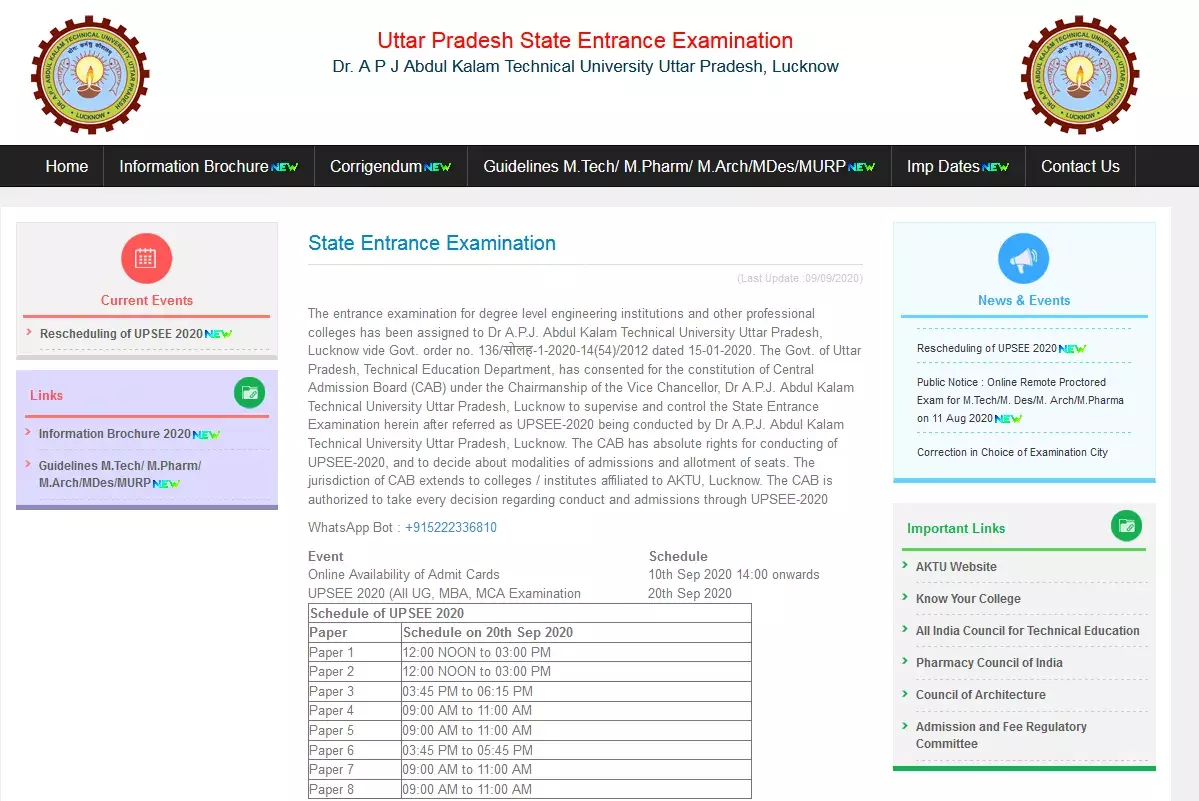Screen dimensions: 1199x801
Task: Open Public Notice Online Remote Proctored Exam
Action: coord(1020,400)
